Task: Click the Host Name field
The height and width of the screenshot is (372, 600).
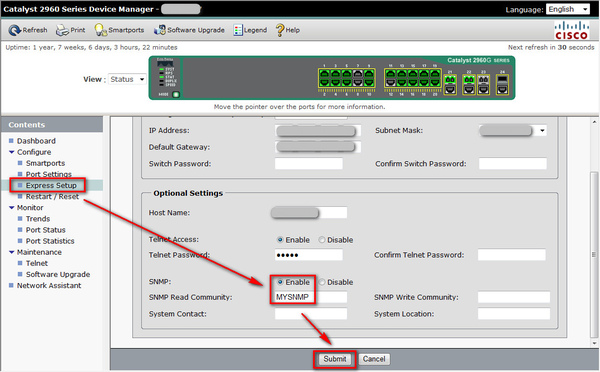Action: pos(309,212)
